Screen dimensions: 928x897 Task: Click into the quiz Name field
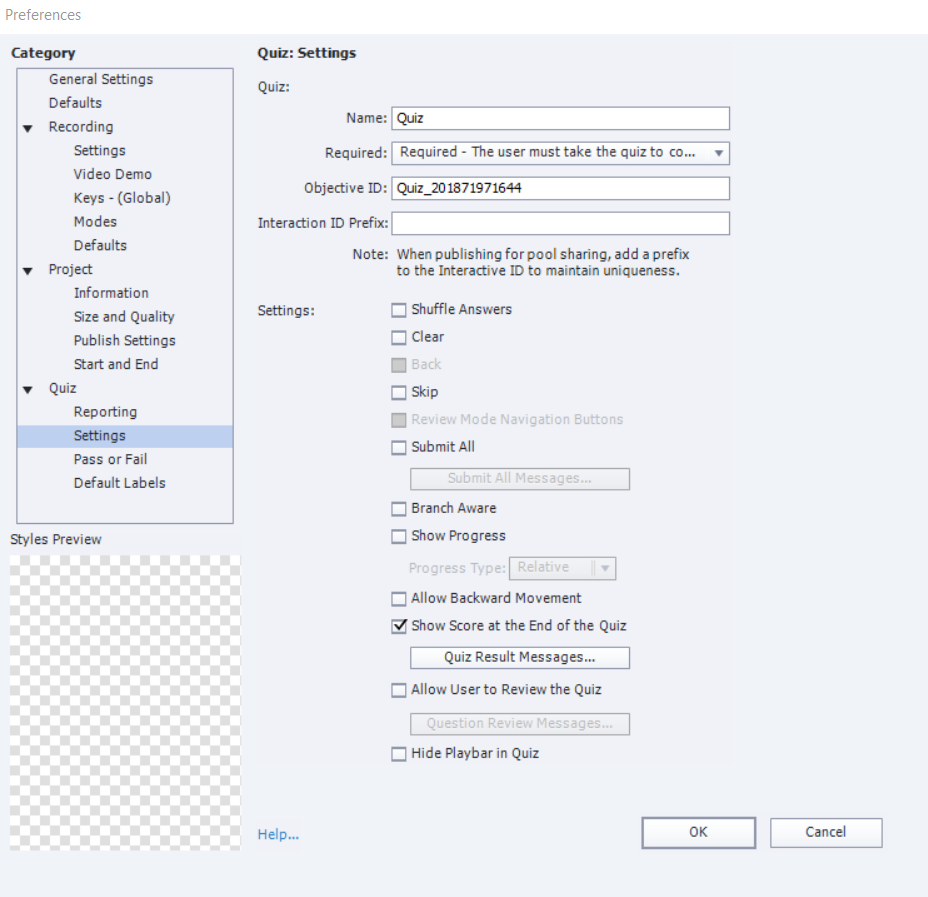[x=560, y=118]
